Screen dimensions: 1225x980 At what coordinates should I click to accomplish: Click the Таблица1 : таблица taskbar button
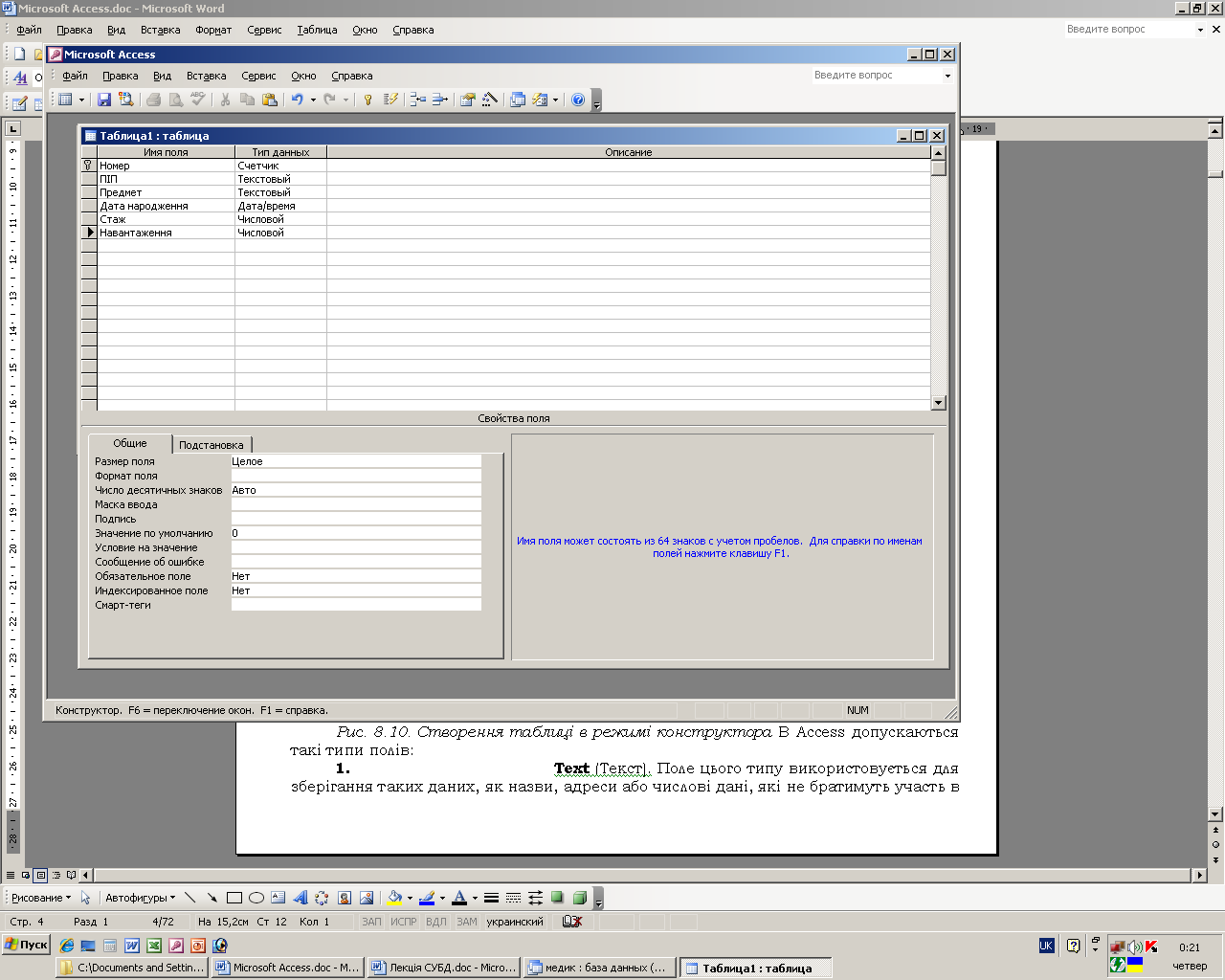(x=756, y=968)
